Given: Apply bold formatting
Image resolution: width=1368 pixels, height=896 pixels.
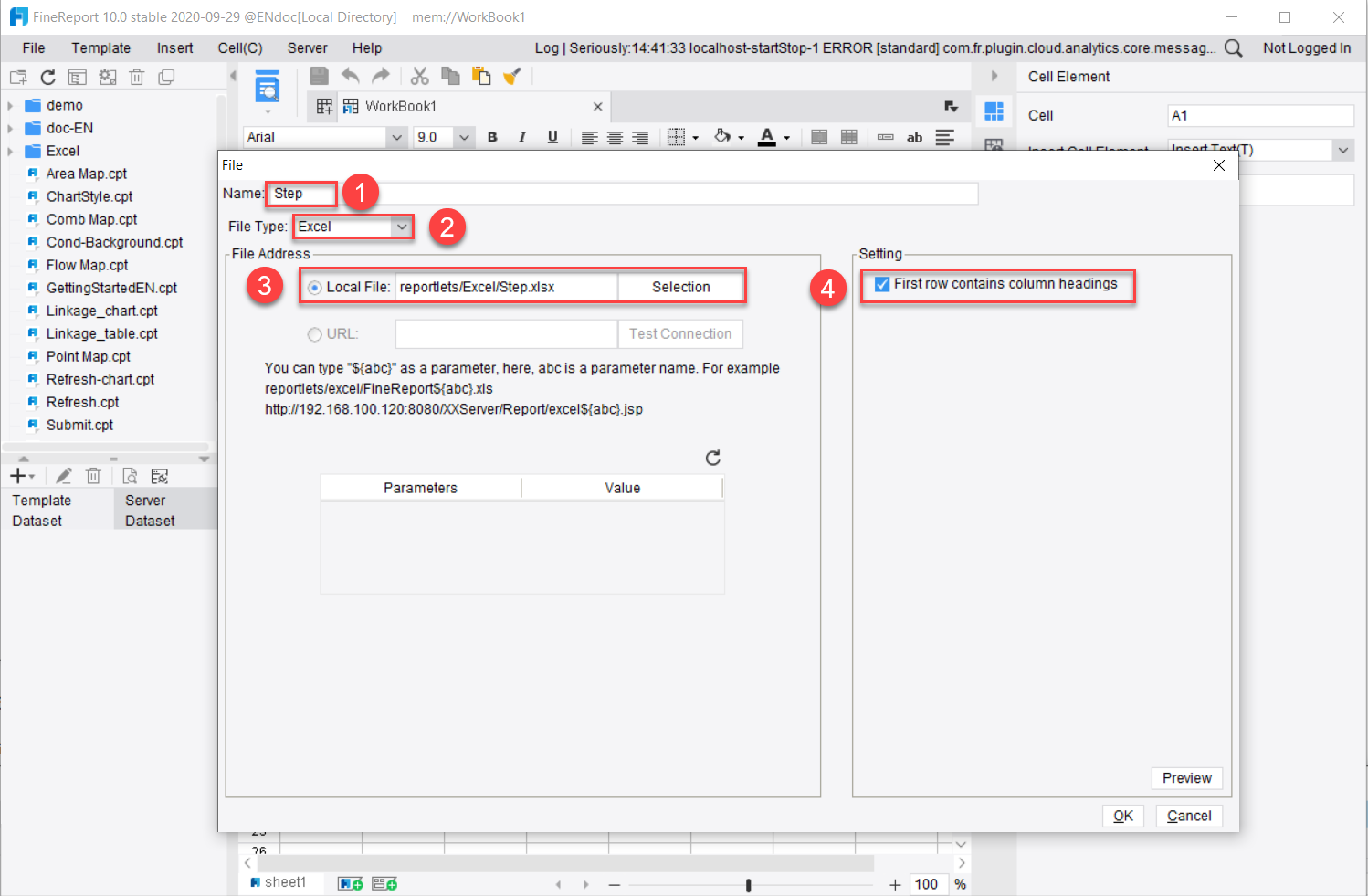Looking at the screenshot, I should click(492, 137).
